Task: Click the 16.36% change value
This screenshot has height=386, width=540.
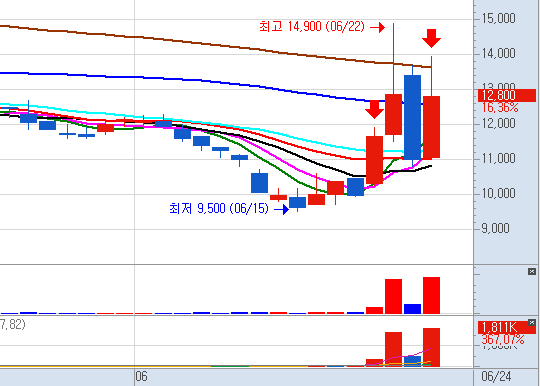Action: click(500, 108)
